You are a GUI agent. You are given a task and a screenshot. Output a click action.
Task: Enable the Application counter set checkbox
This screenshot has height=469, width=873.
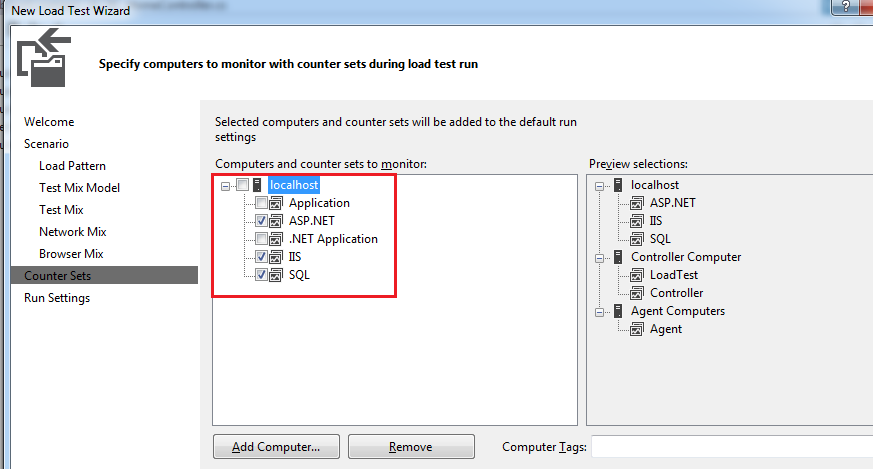(261, 203)
